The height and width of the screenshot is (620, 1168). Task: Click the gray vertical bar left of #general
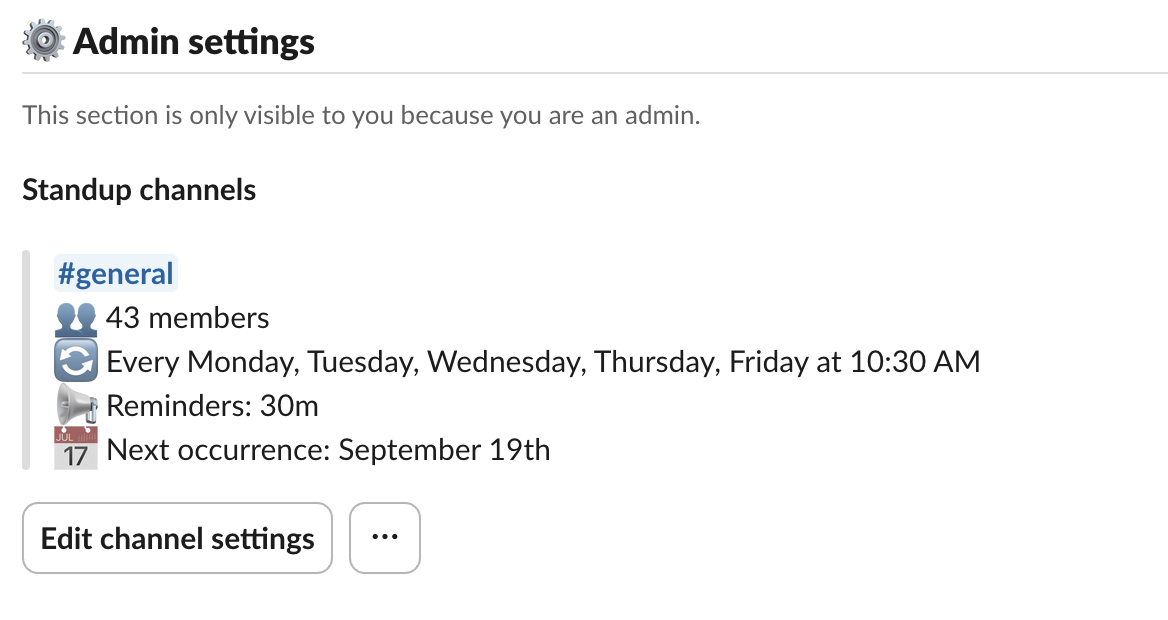(27, 360)
